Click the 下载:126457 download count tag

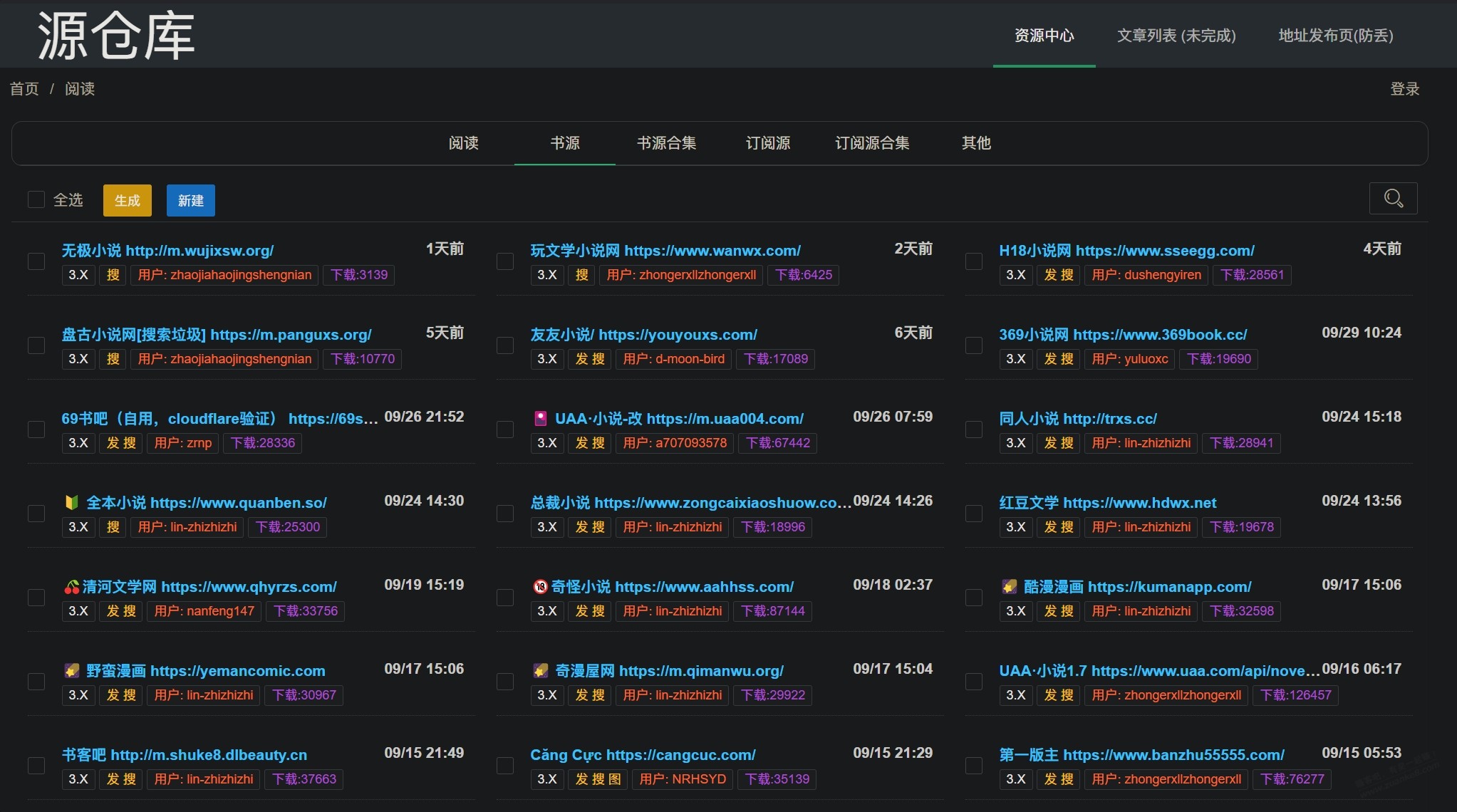tap(1295, 695)
